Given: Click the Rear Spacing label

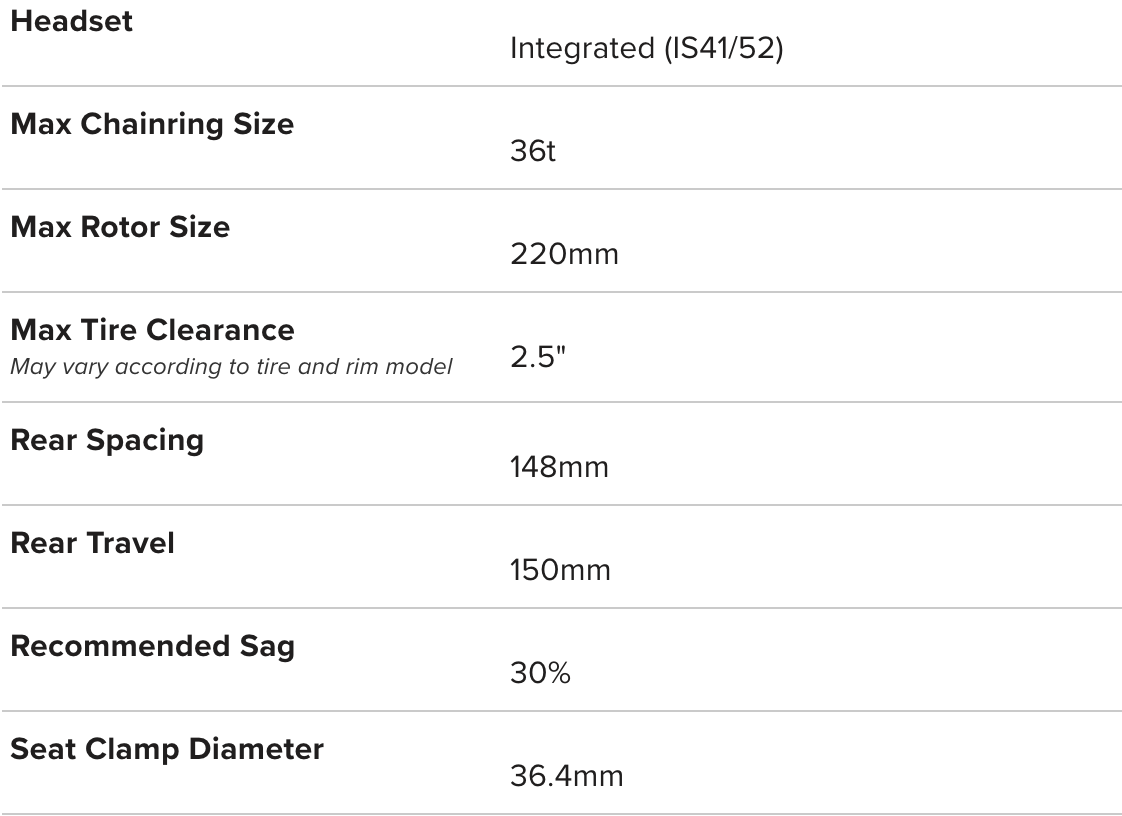Looking at the screenshot, I should pos(107,440).
